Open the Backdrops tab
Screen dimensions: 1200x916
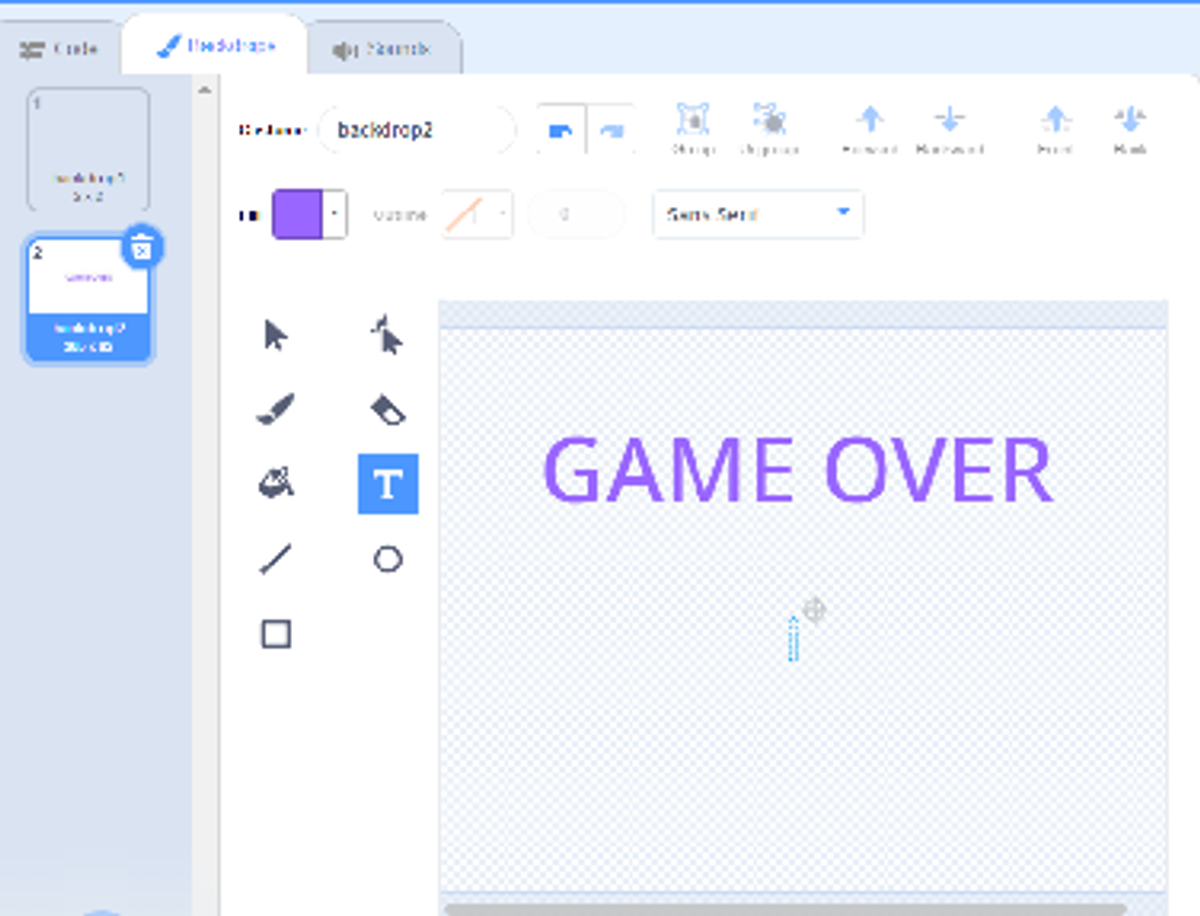coord(215,46)
